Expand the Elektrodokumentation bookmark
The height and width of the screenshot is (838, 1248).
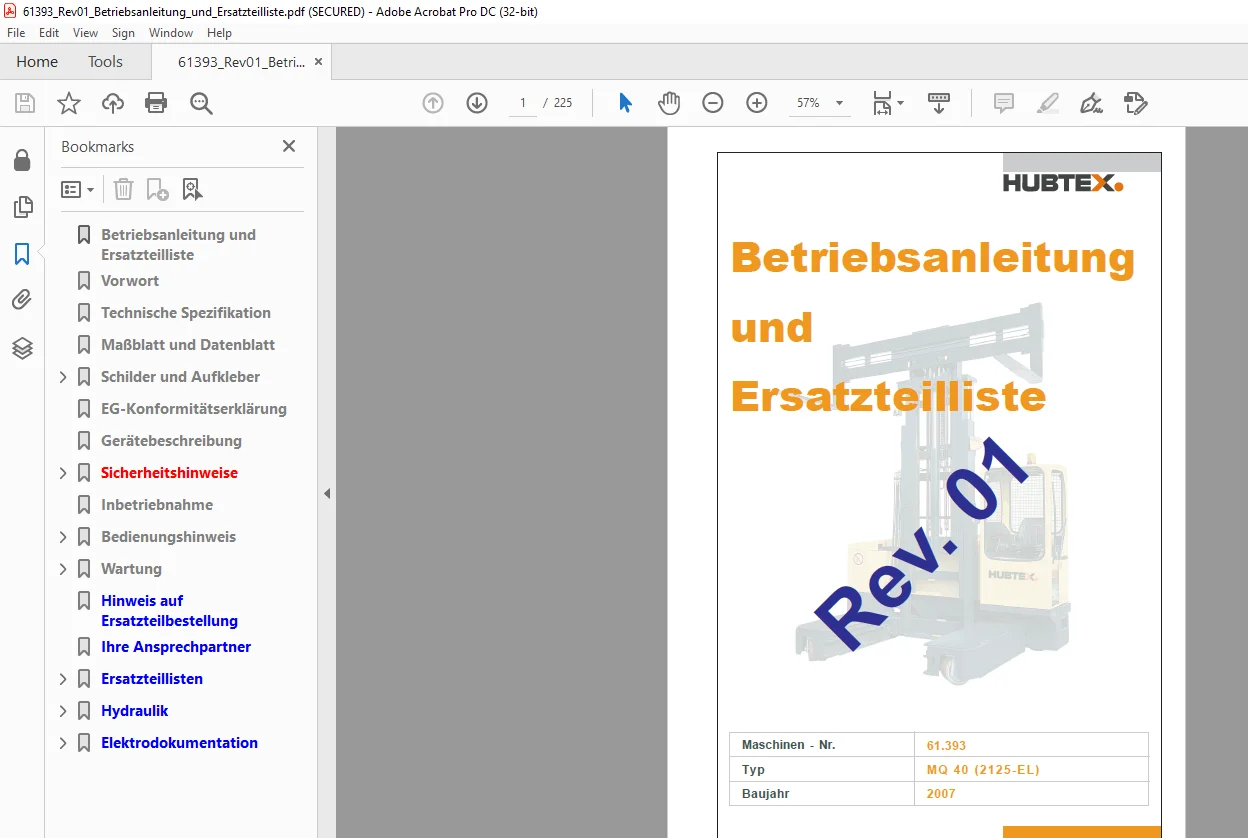(x=63, y=743)
